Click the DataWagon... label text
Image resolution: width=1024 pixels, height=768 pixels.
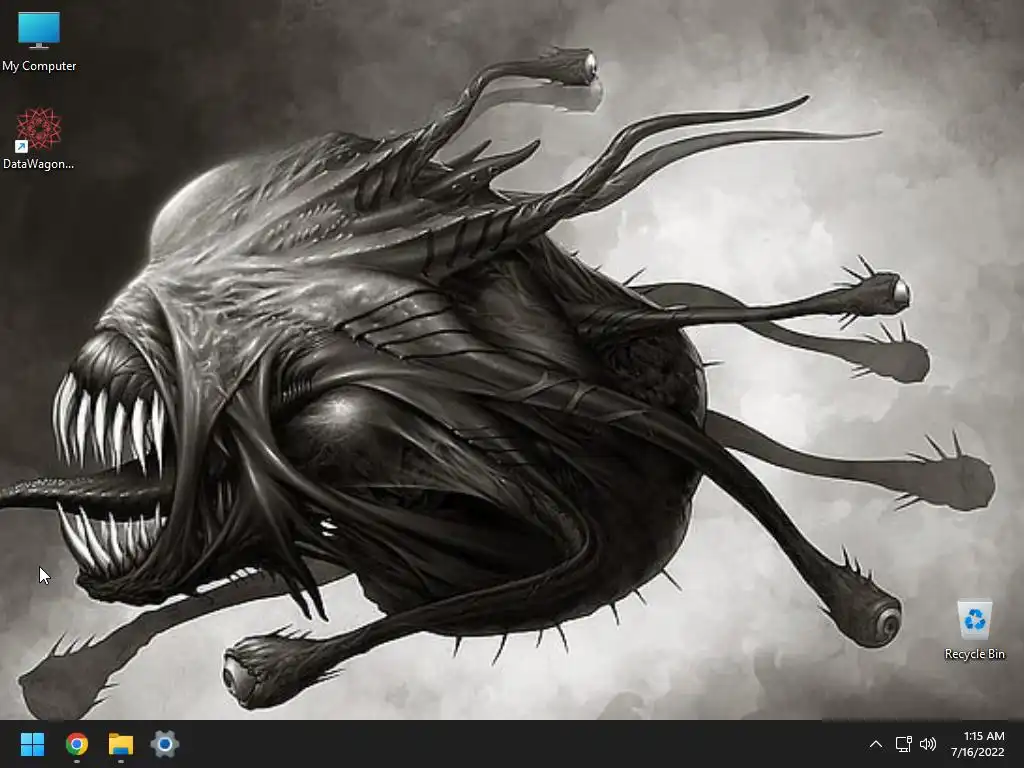[39, 164]
